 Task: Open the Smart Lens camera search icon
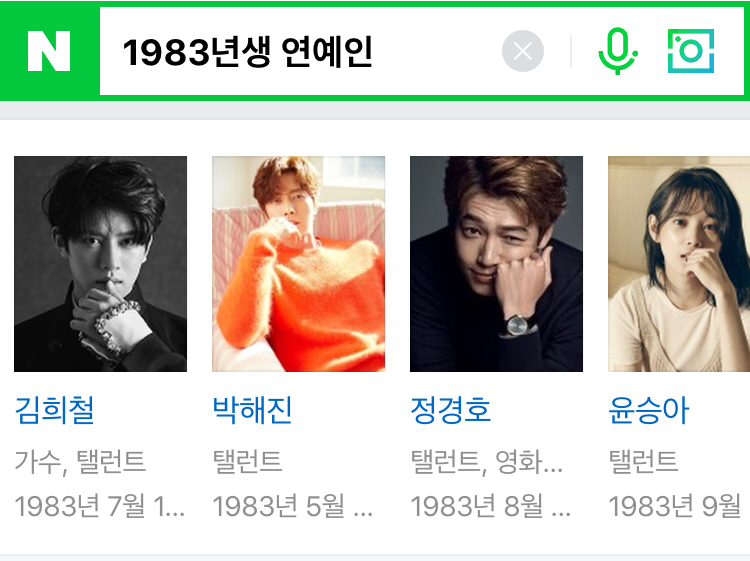click(x=691, y=51)
